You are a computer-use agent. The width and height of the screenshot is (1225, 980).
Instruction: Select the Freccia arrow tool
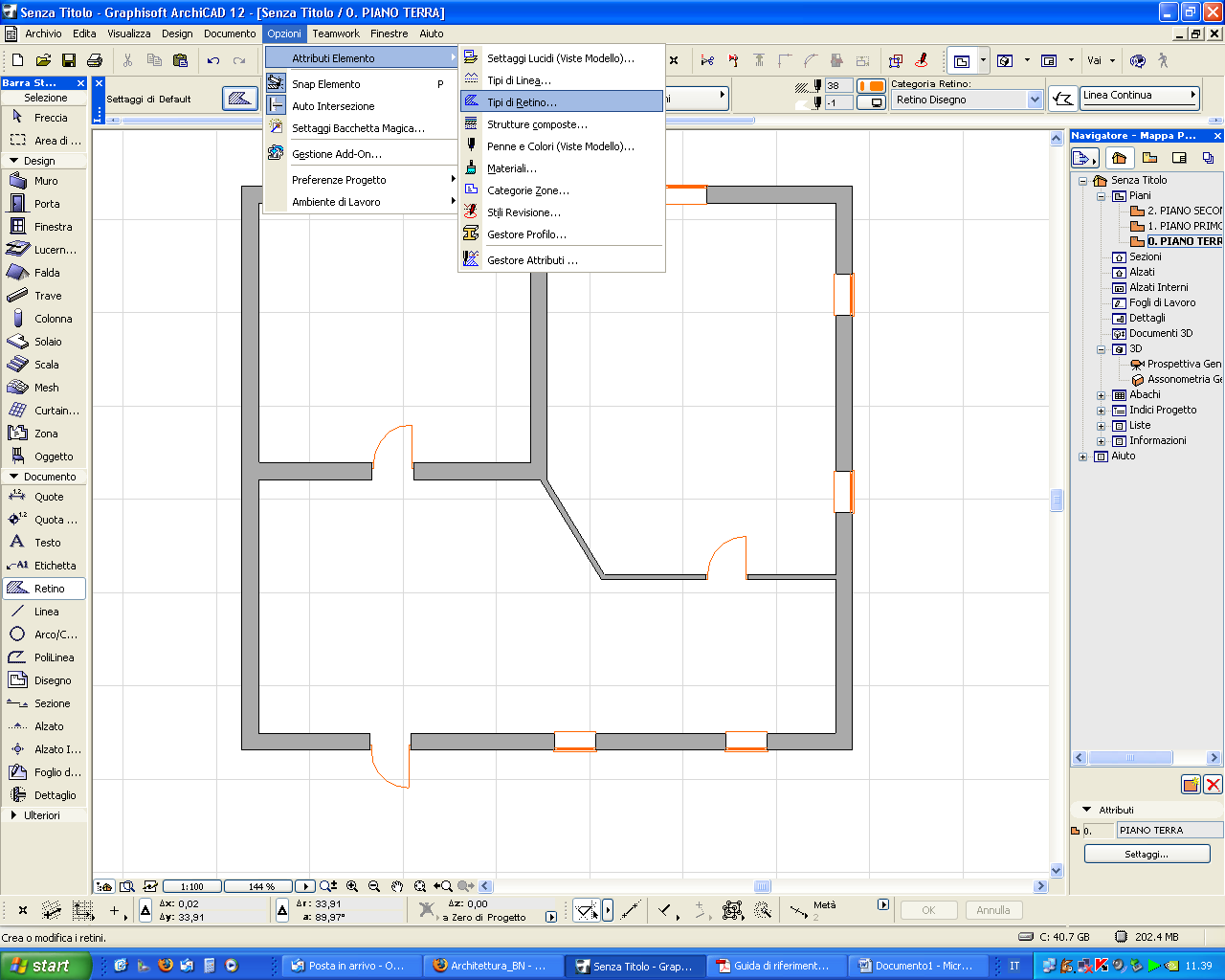point(44,118)
